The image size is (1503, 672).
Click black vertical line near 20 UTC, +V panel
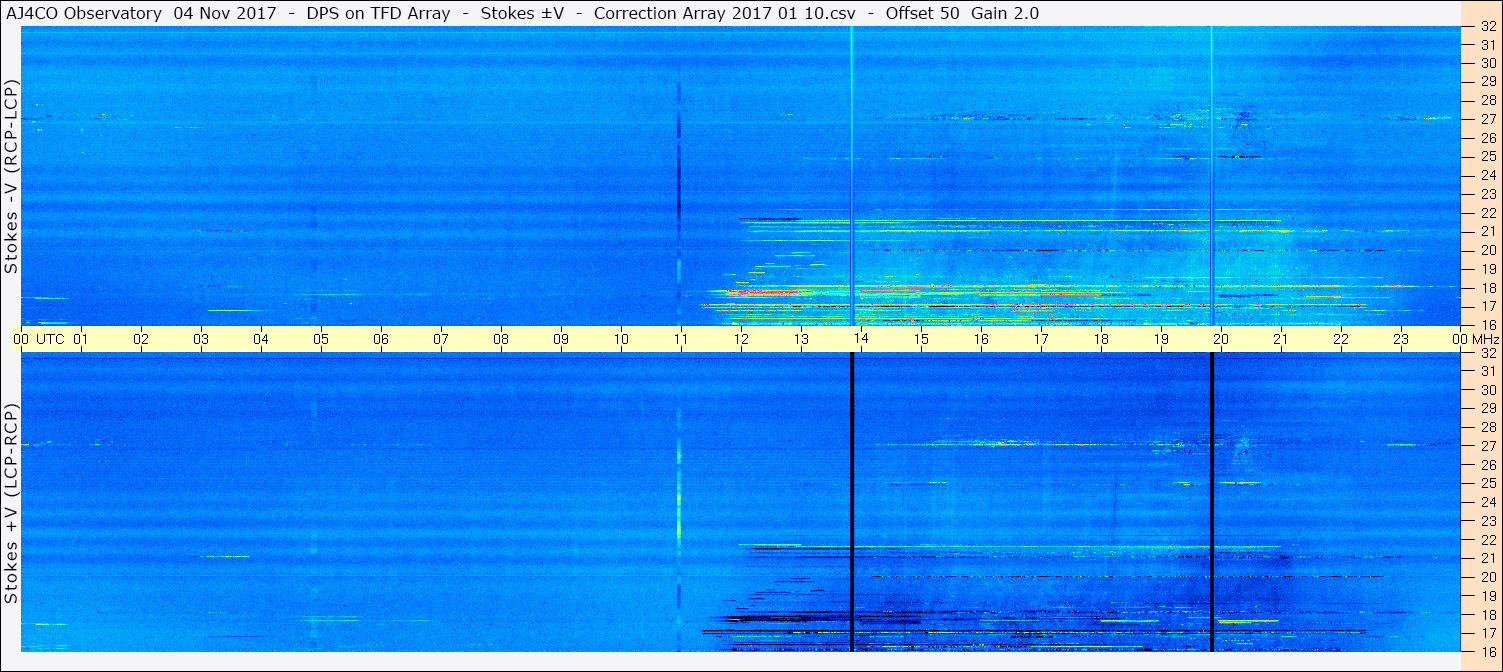tap(1212, 502)
